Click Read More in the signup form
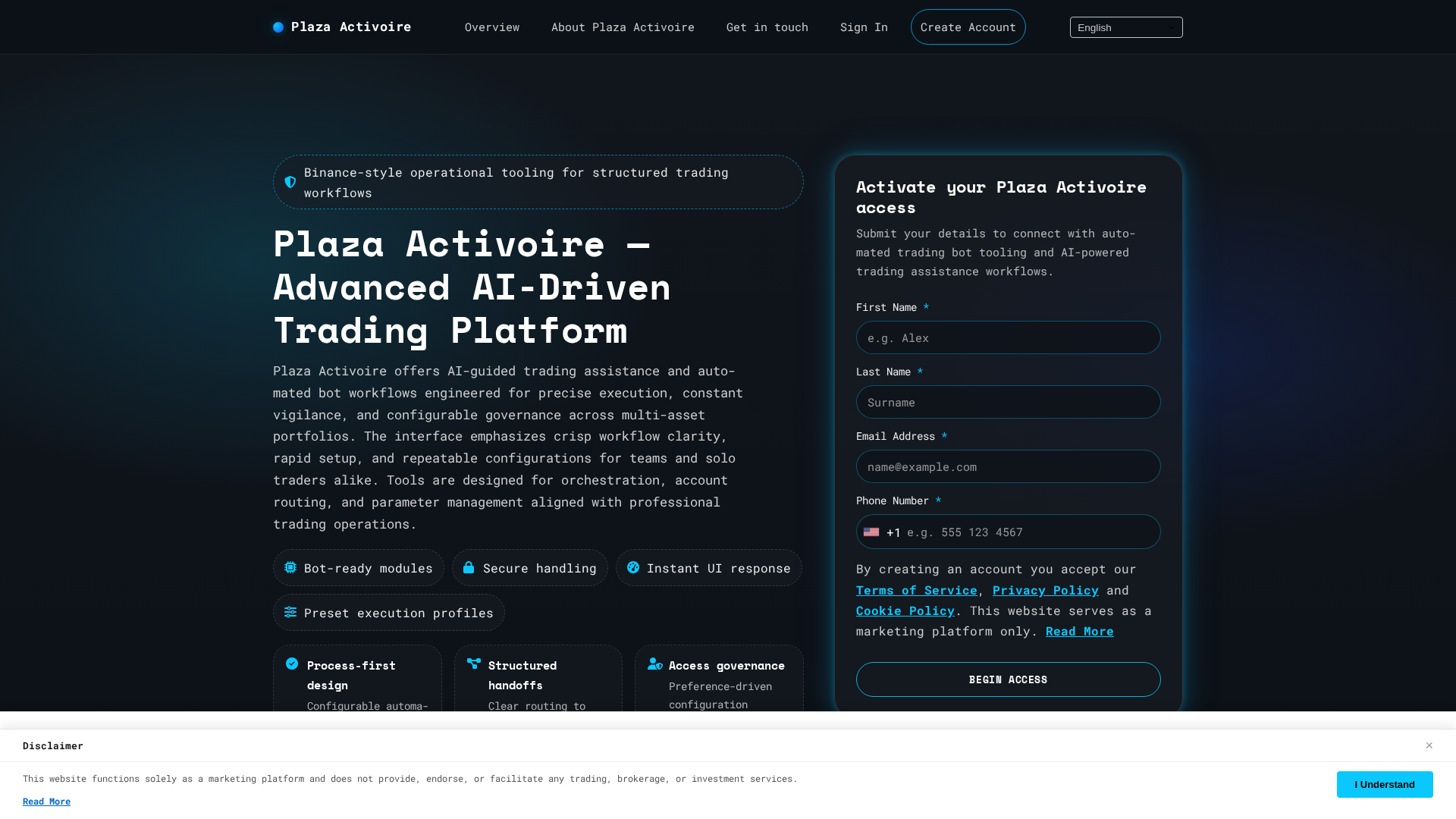The image size is (1456, 819). click(1079, 631)
